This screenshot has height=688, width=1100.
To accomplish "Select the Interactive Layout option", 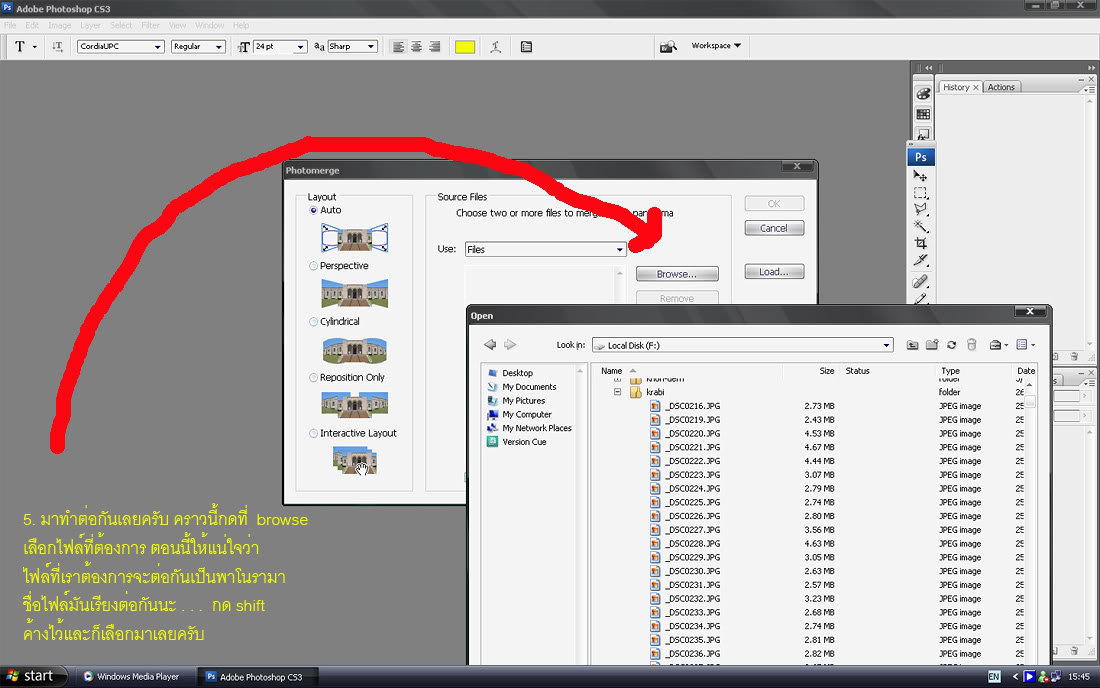I will [314, 433].
